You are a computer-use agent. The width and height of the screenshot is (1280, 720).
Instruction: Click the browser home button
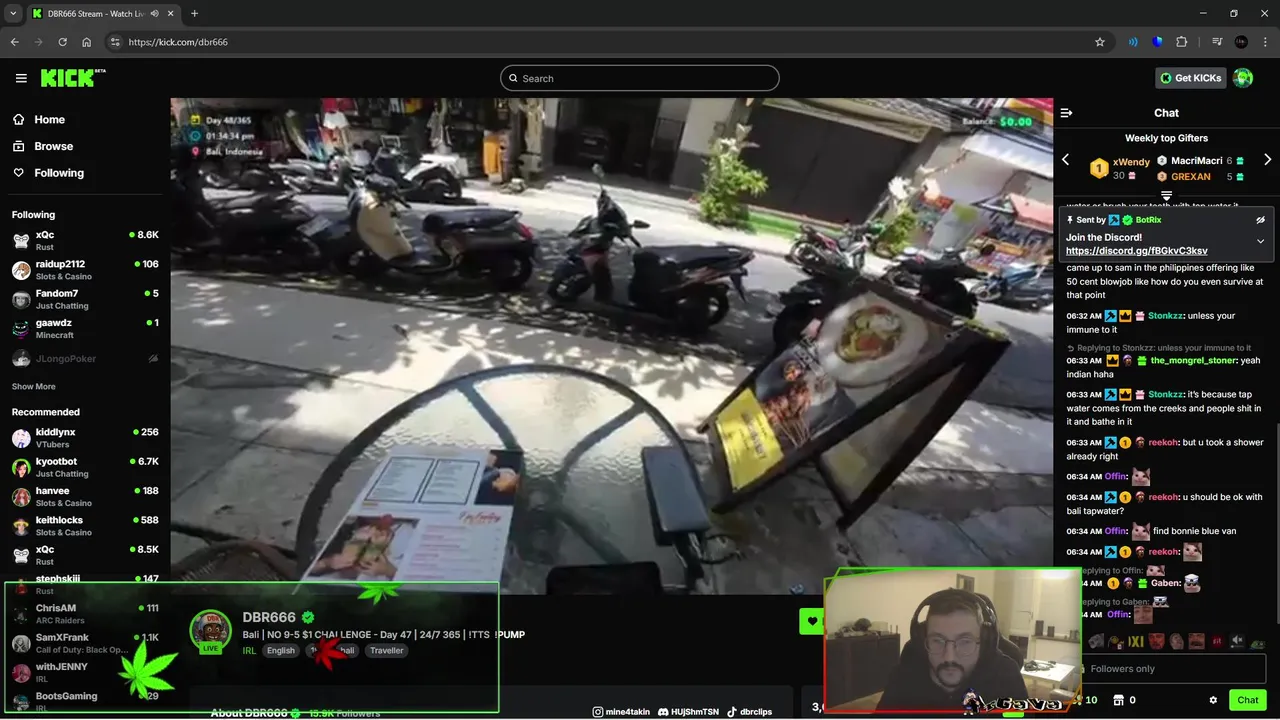[x=87, y=42]
